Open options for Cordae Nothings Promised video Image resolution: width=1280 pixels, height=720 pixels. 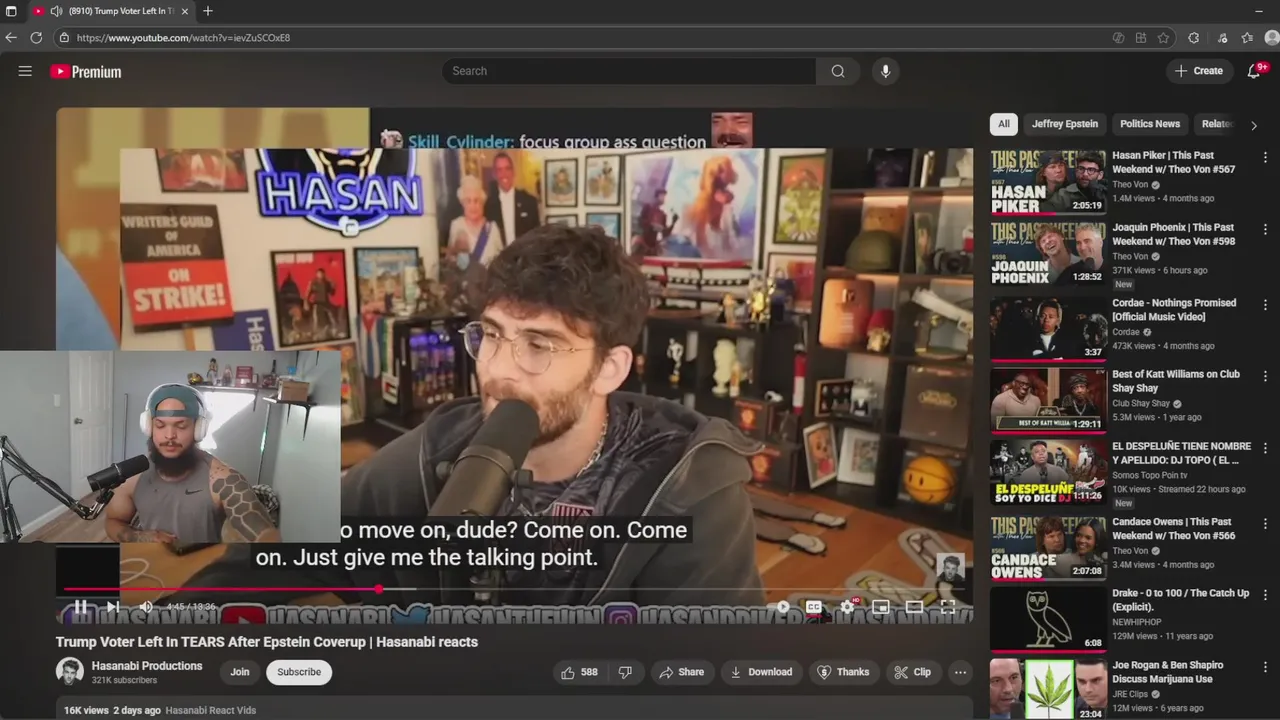(x=1265, y=304)
